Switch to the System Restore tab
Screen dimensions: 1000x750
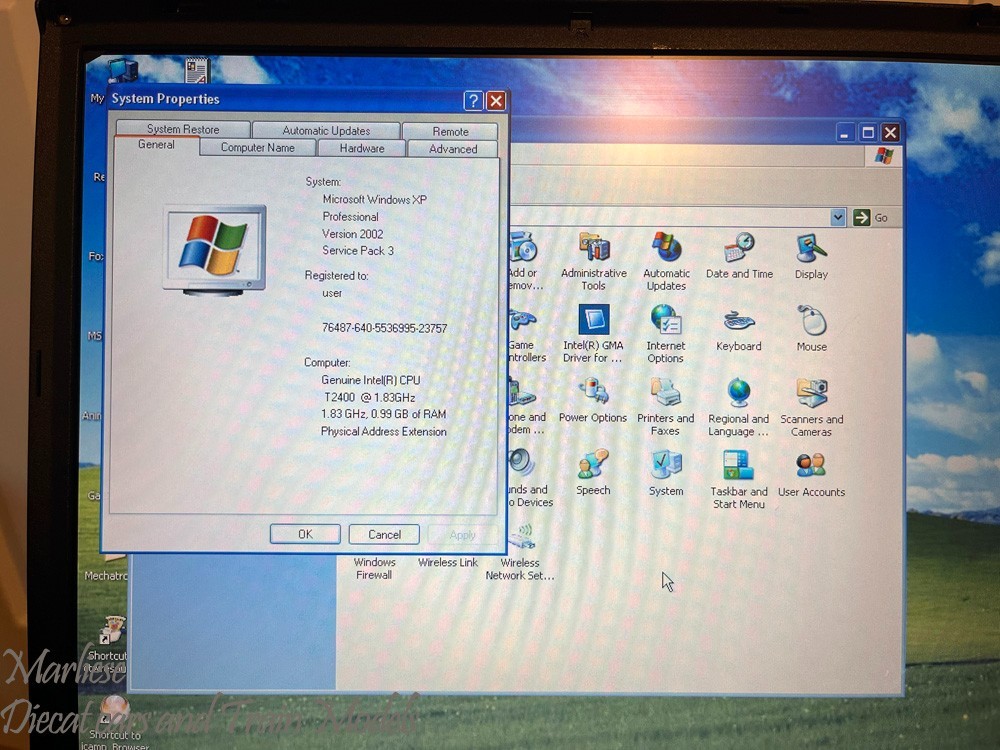[x=183, y=128]
